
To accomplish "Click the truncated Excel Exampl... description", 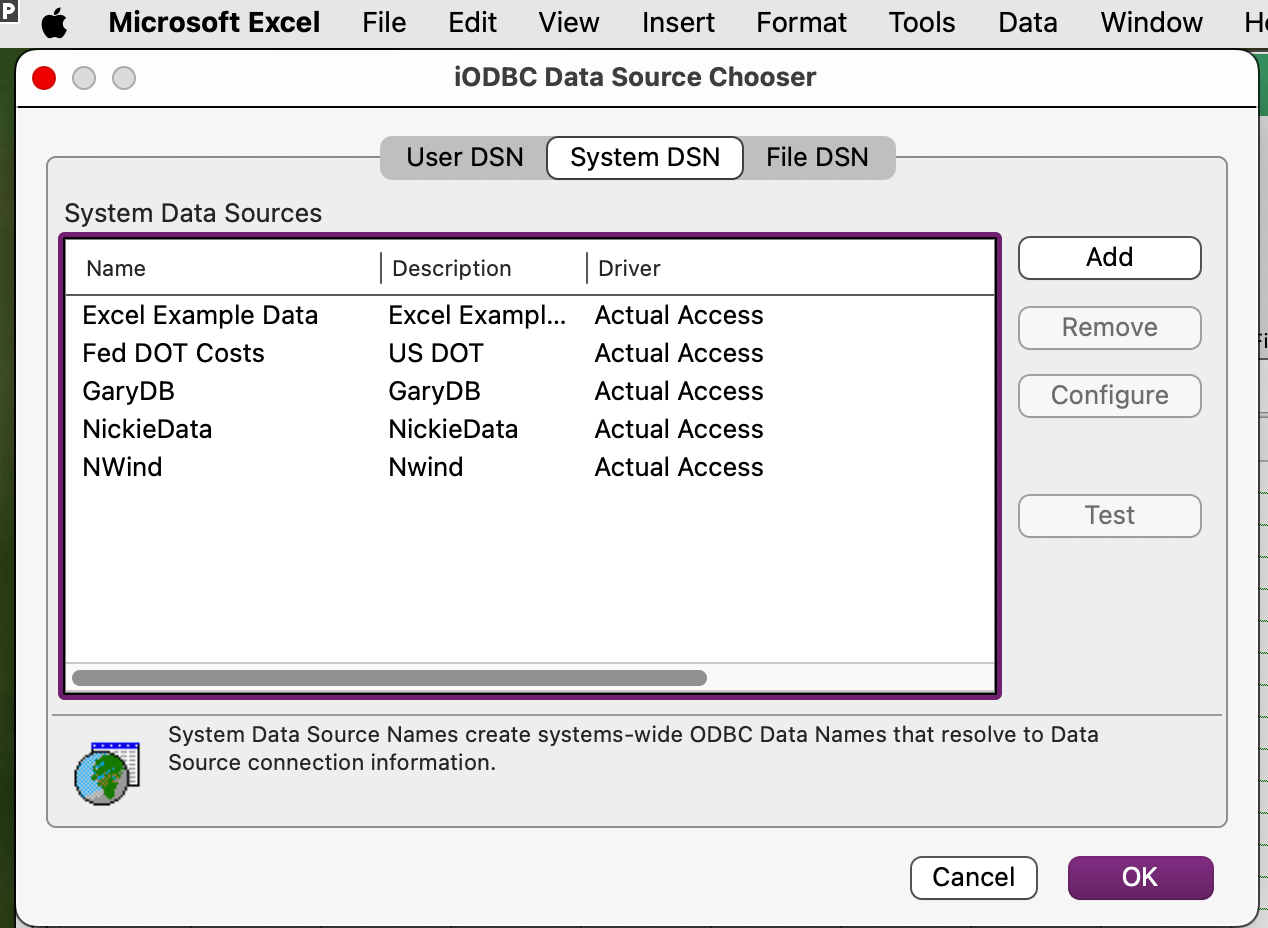I will 477,315.
